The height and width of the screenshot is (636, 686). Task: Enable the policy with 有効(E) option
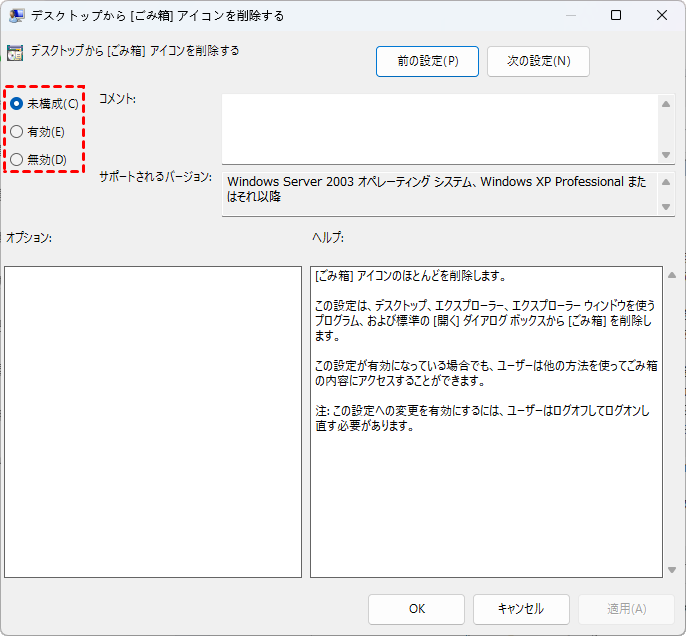point(17,132)
